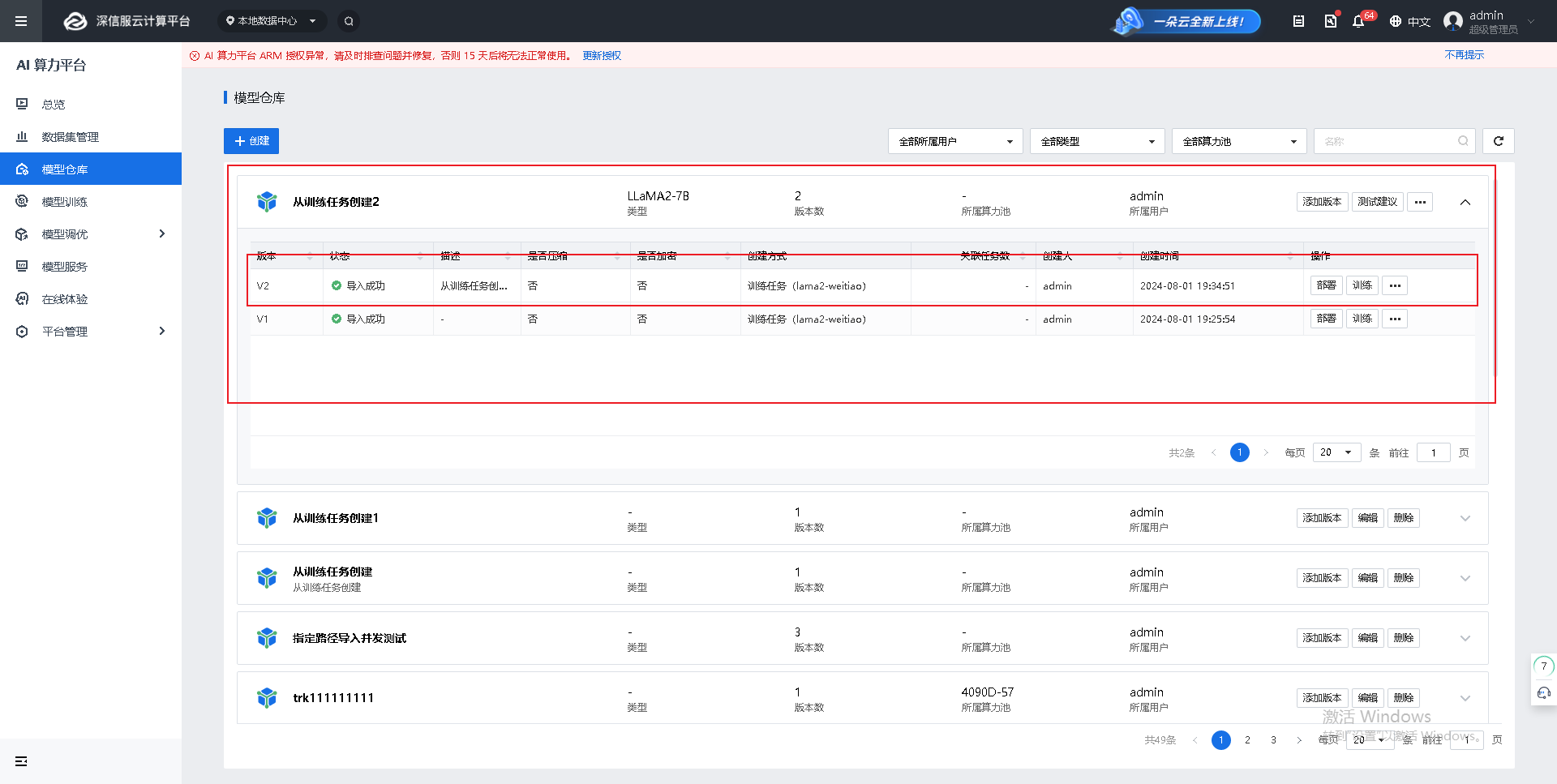Collapse the 从训练任务创建2 model card
This screenshot has height=784, width=1557.
coord(1465,202)
